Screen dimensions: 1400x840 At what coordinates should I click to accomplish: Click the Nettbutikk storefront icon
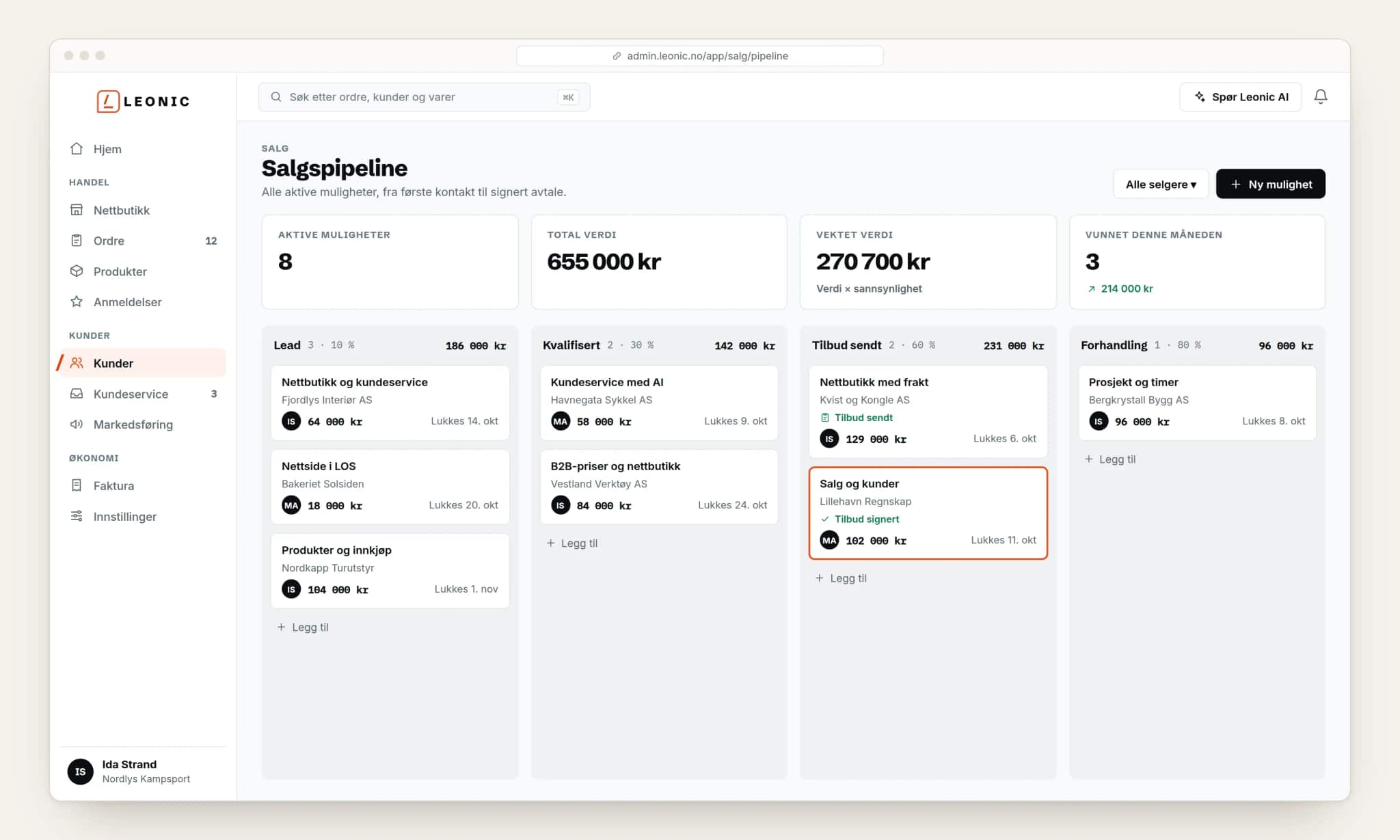click(x=77, y=210)
